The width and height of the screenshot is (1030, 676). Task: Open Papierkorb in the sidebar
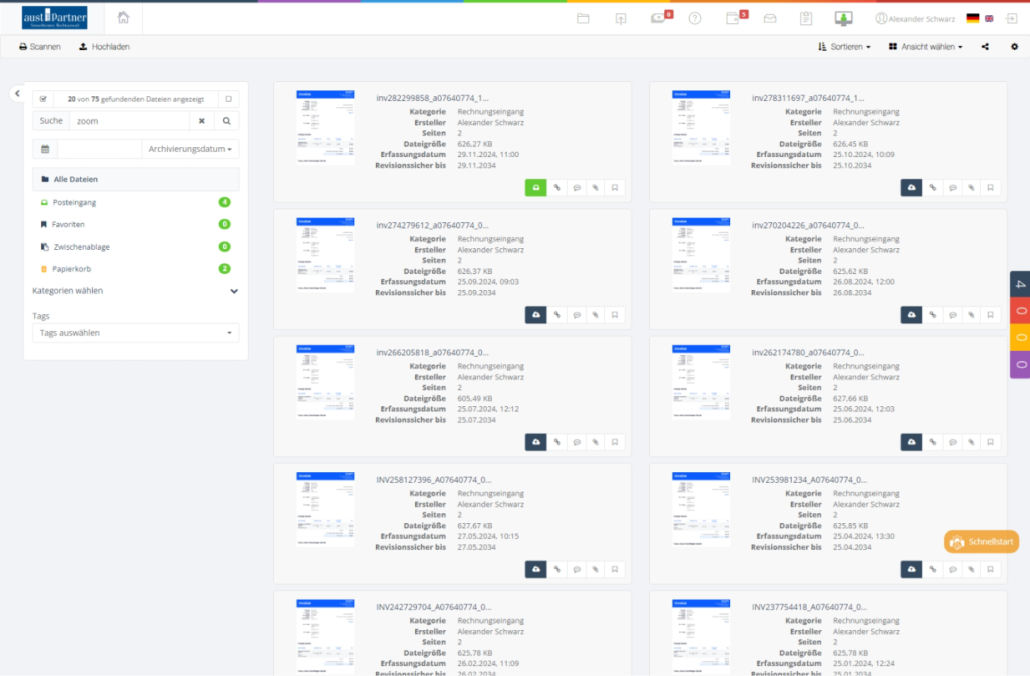71,268
